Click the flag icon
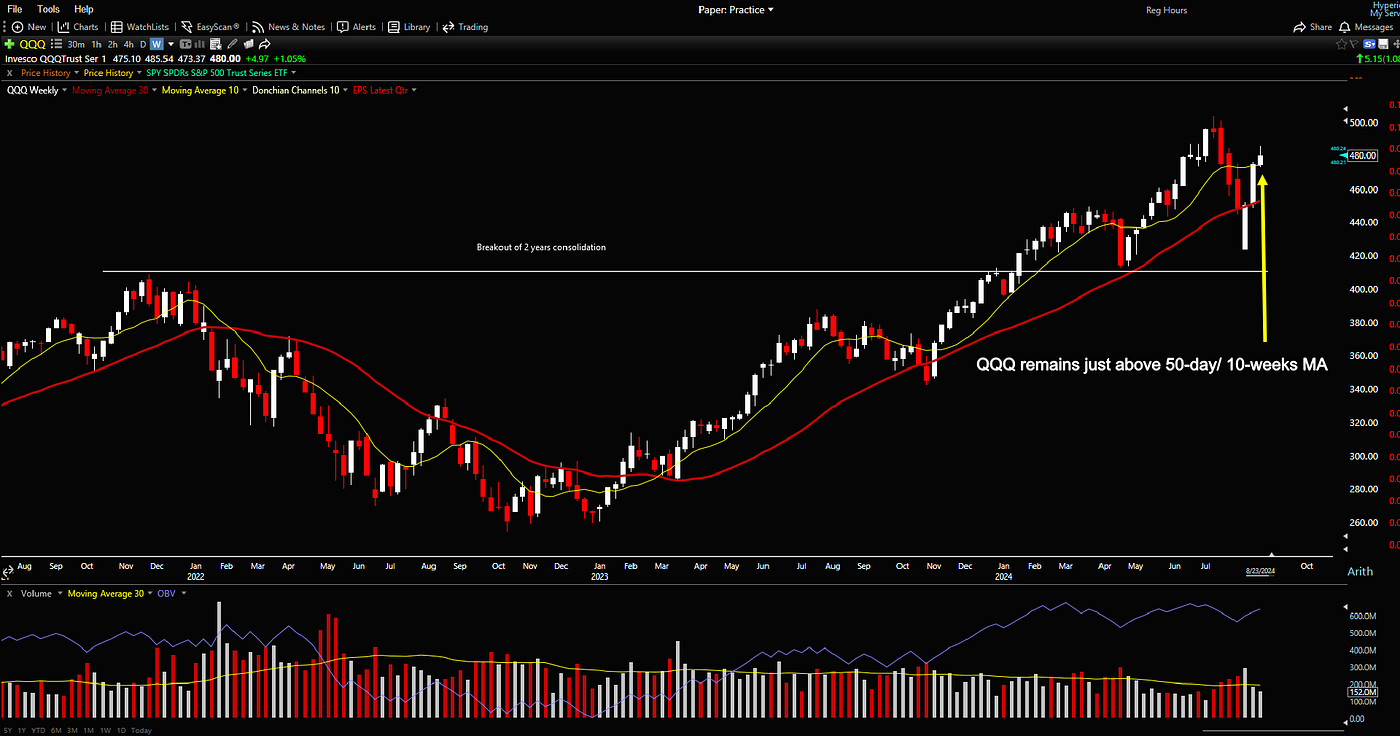This screenshot has height=736, width=1400. click(1354, 44)
